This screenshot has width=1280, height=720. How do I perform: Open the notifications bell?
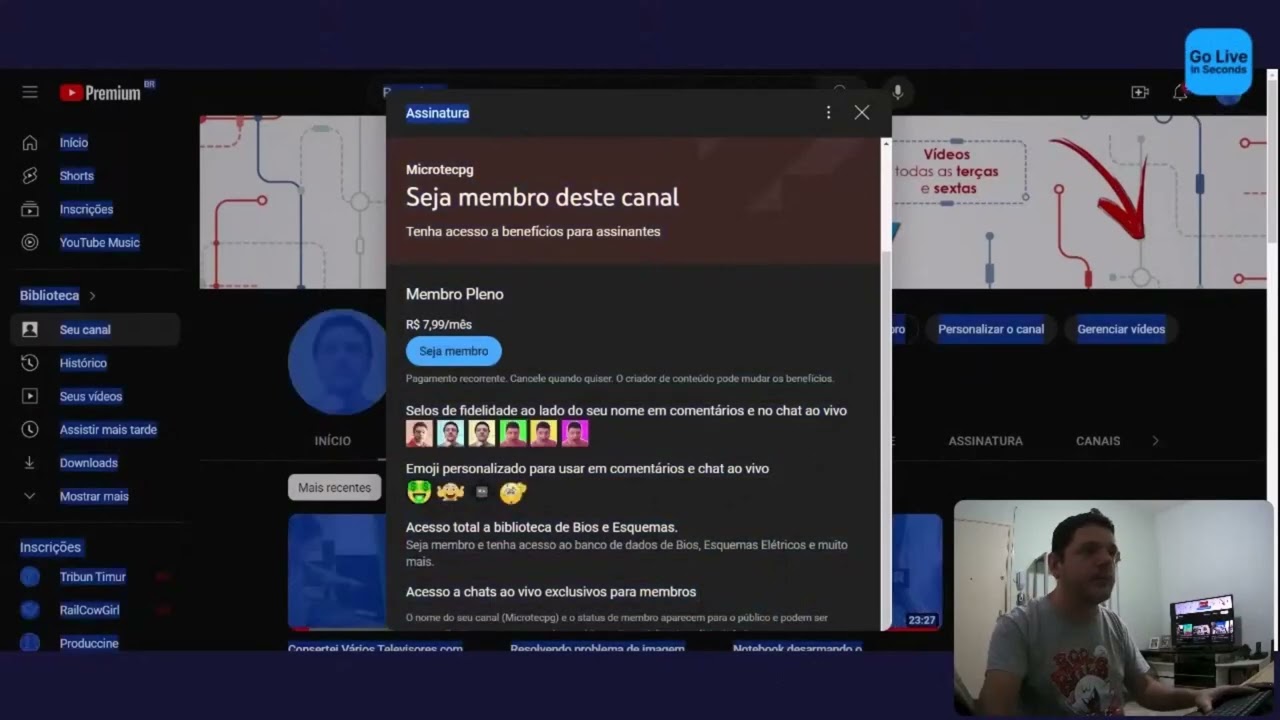[x=1180, y=92]
